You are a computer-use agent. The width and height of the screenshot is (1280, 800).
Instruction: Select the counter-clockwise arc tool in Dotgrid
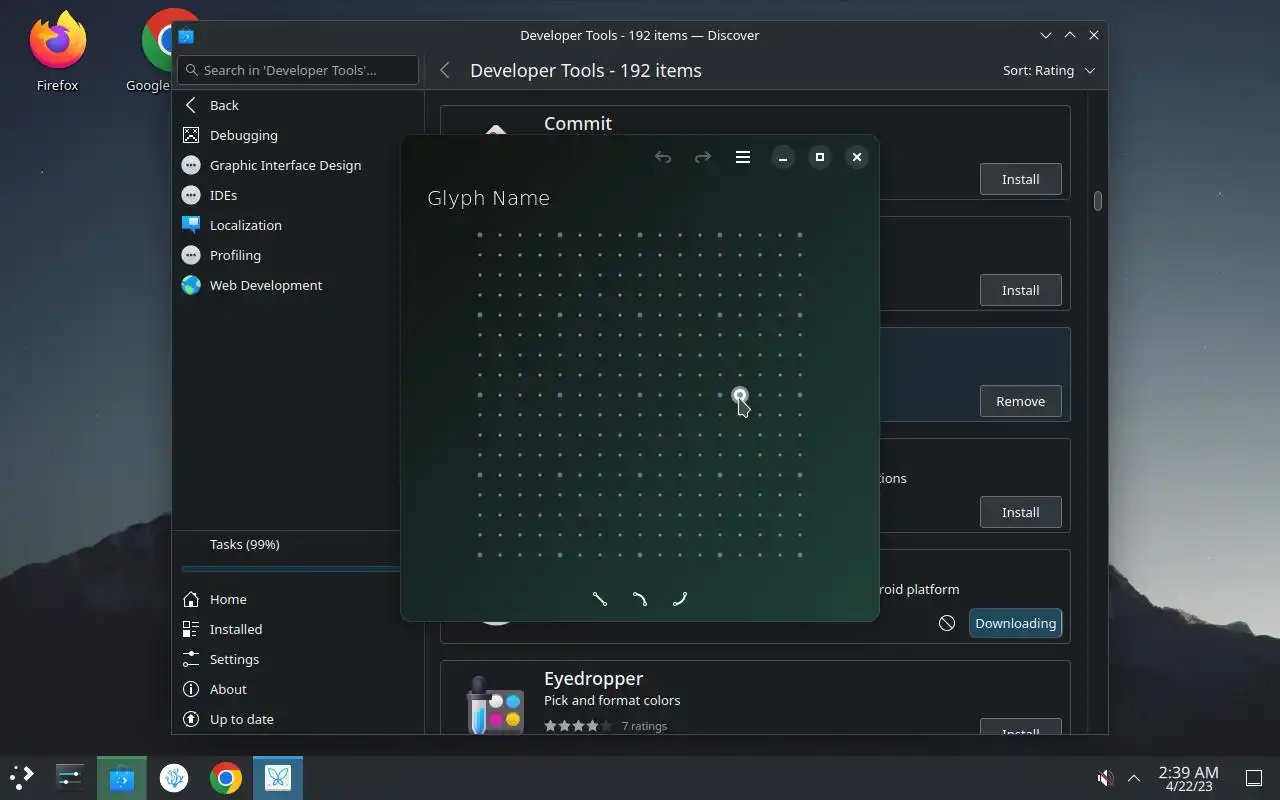pyautogui.click(x=680, y=599)
